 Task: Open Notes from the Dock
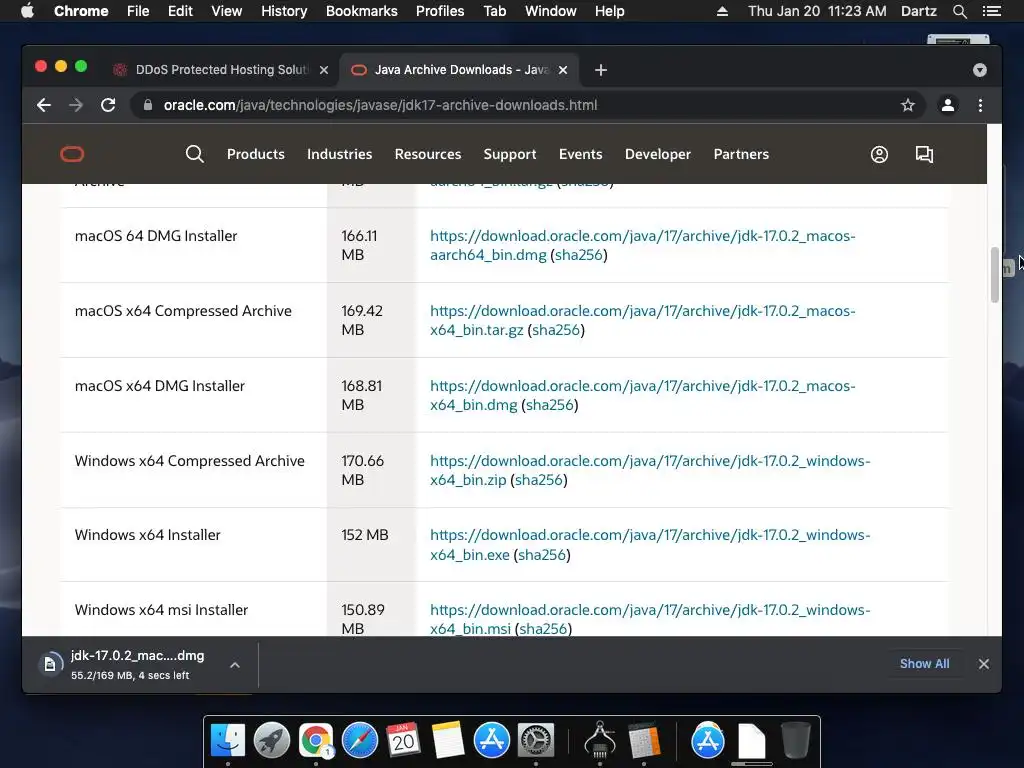pos(447,741)
